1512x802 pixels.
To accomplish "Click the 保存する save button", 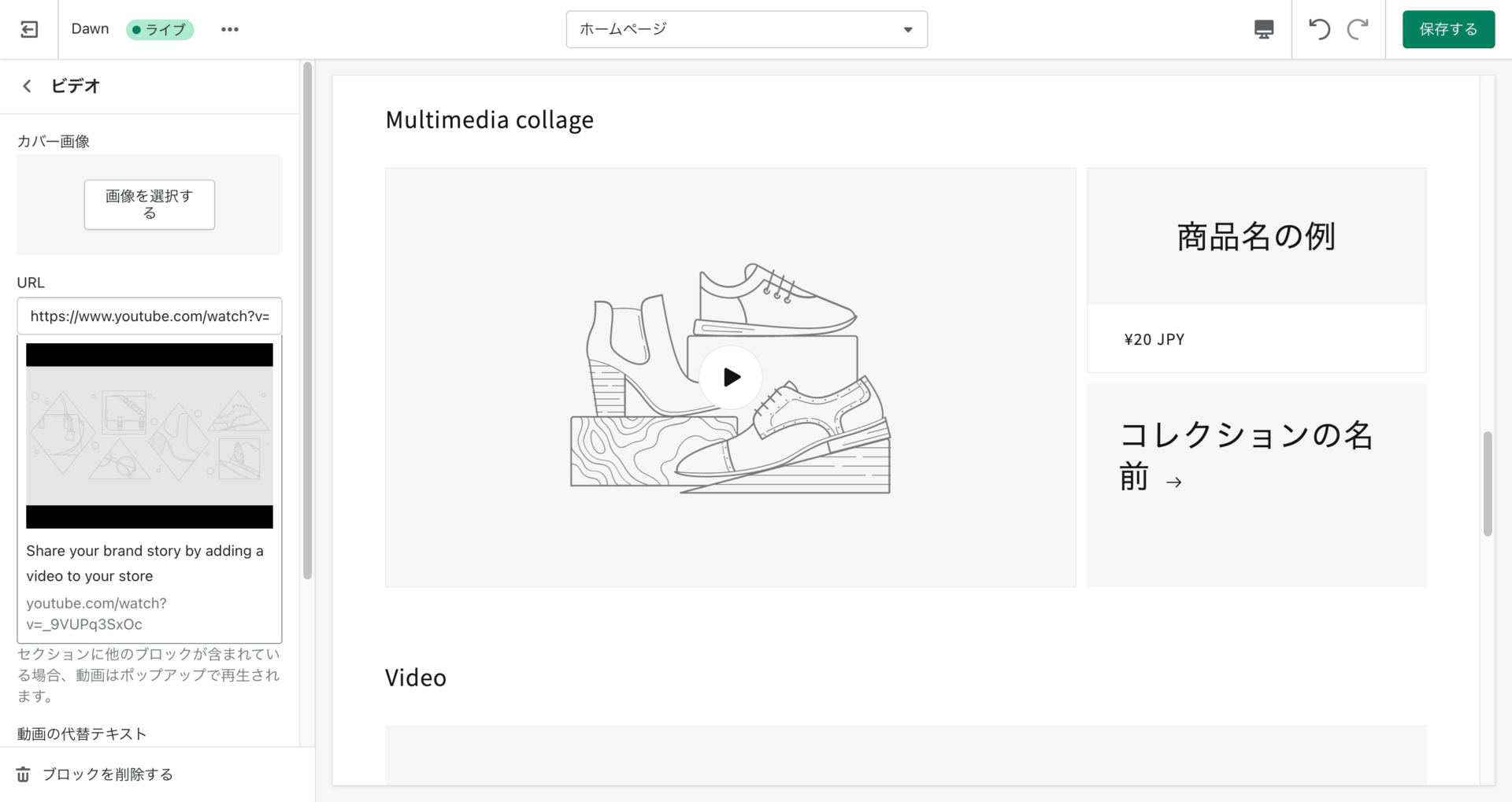I will 1447,29.
